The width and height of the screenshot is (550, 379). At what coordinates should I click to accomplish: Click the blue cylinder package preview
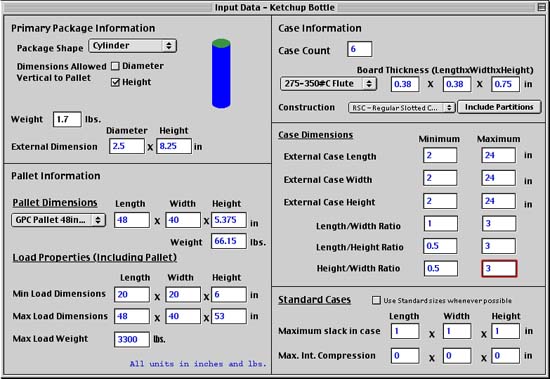(221, 73)
